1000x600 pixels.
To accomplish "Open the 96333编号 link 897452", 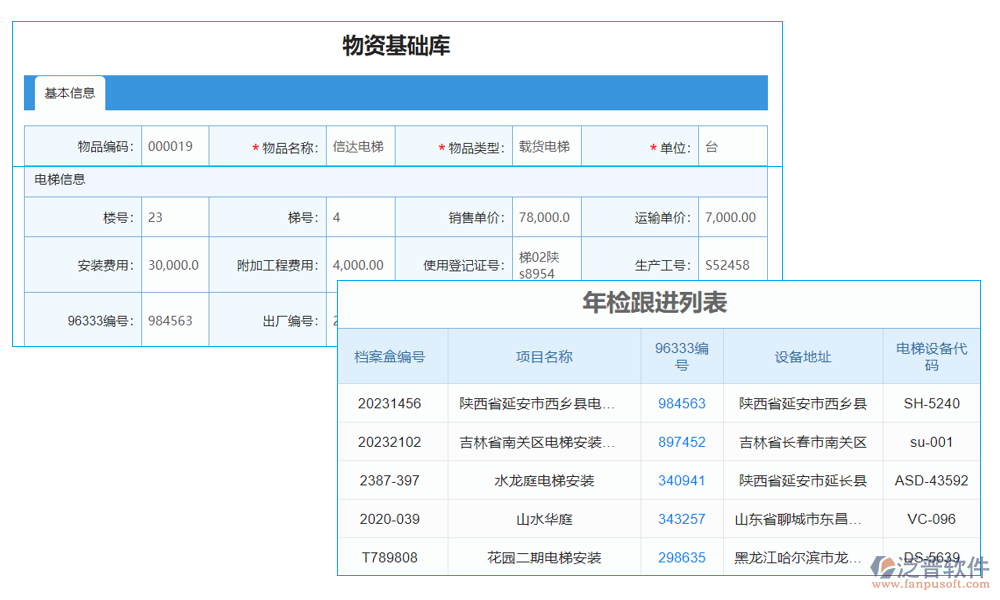I will [x=682, y=441].
